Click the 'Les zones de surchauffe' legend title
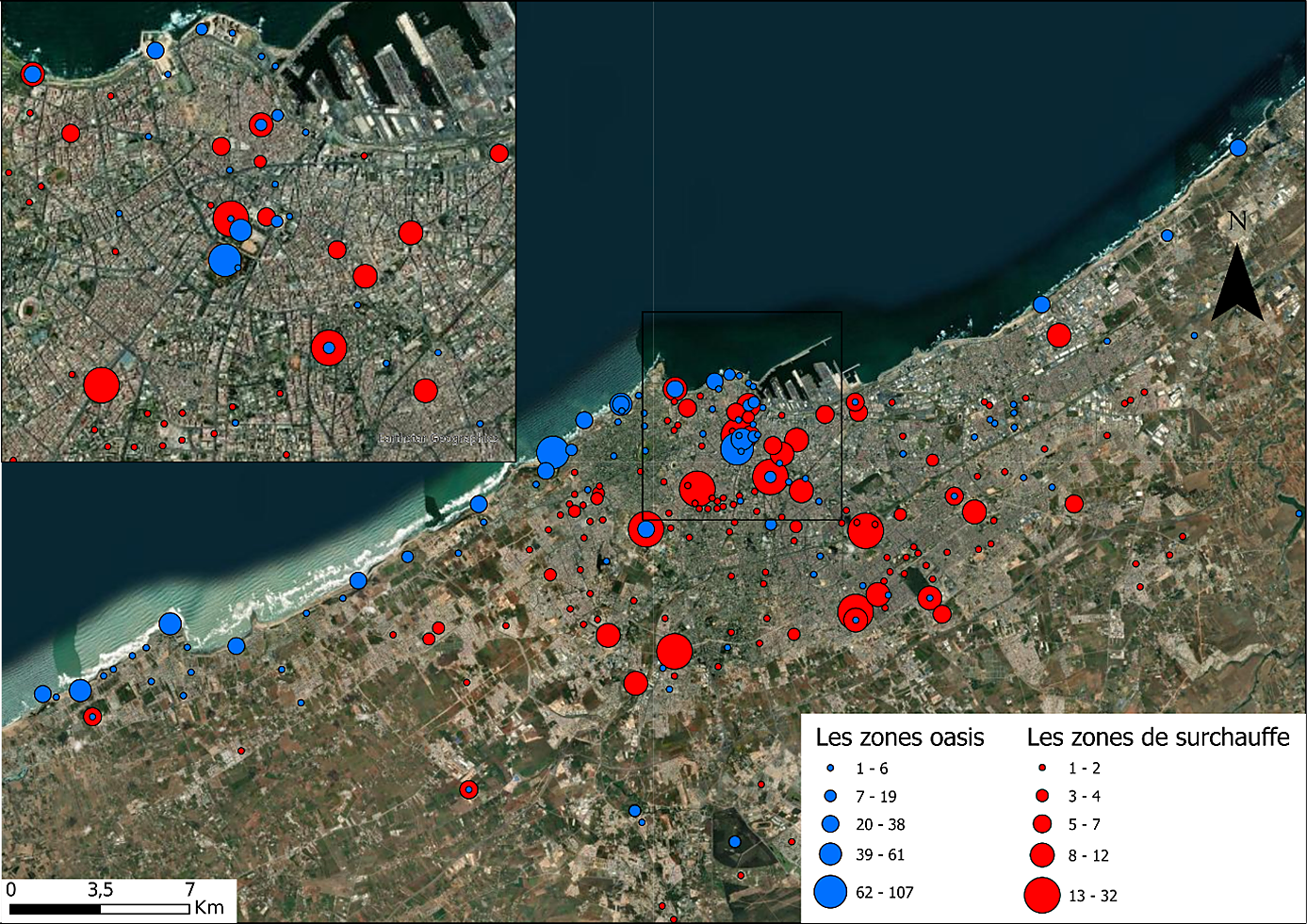The image size is (1307, 924). (x=1157, y=738)
